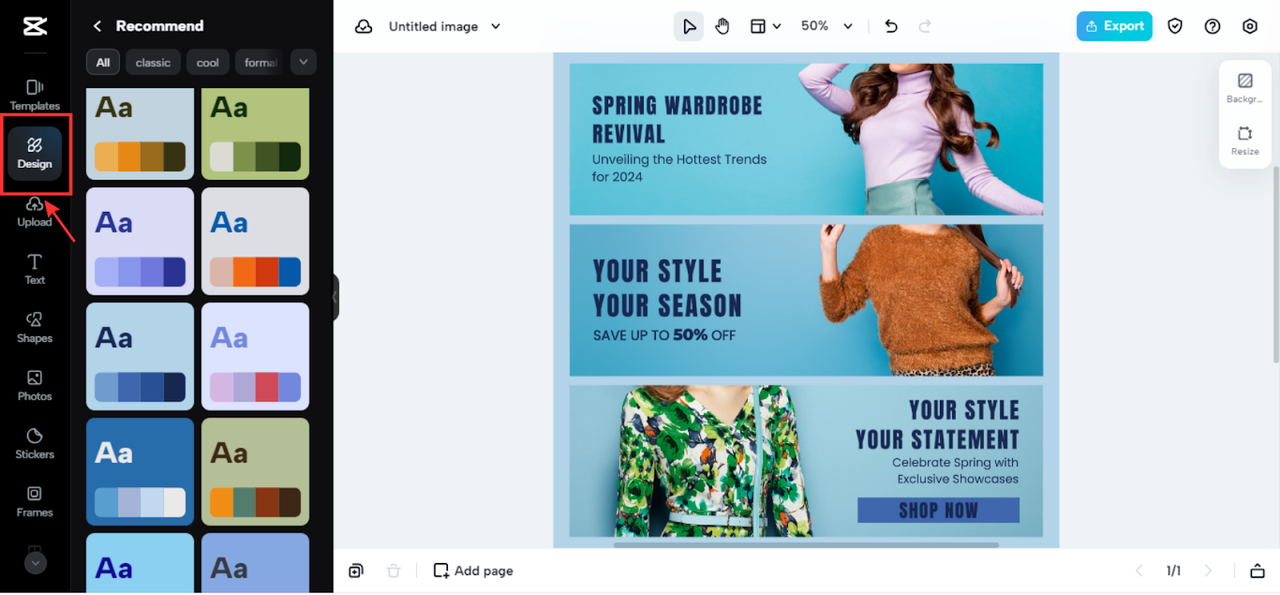Select the Your Style Your Statement heading
The width and height of the screenshot is (1280, 595).
pos(937,425)
